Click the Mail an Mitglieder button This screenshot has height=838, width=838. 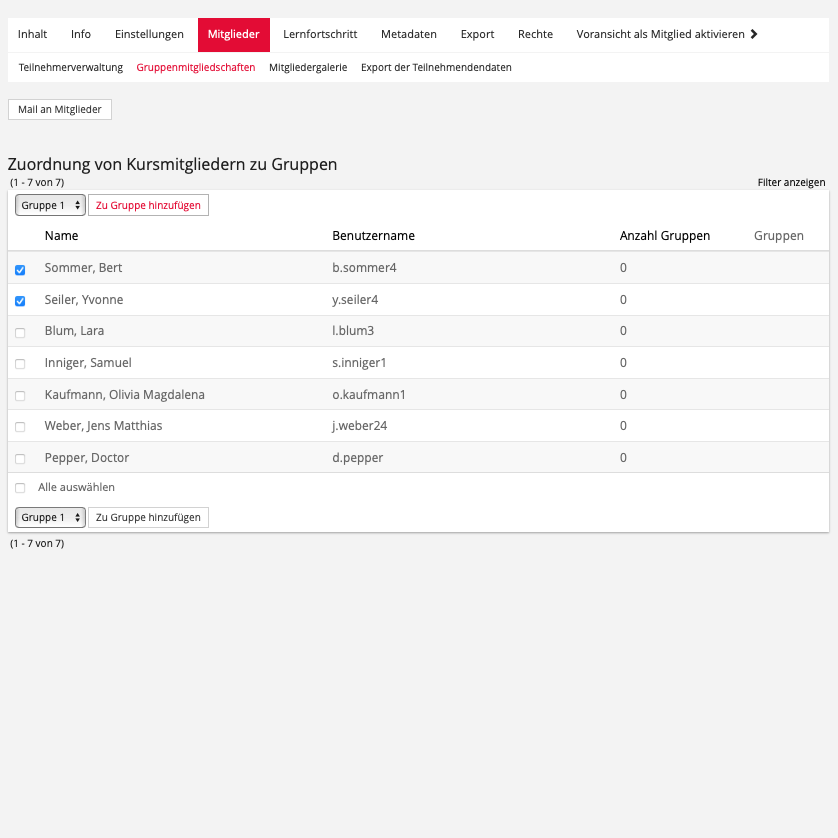(60, 109)
